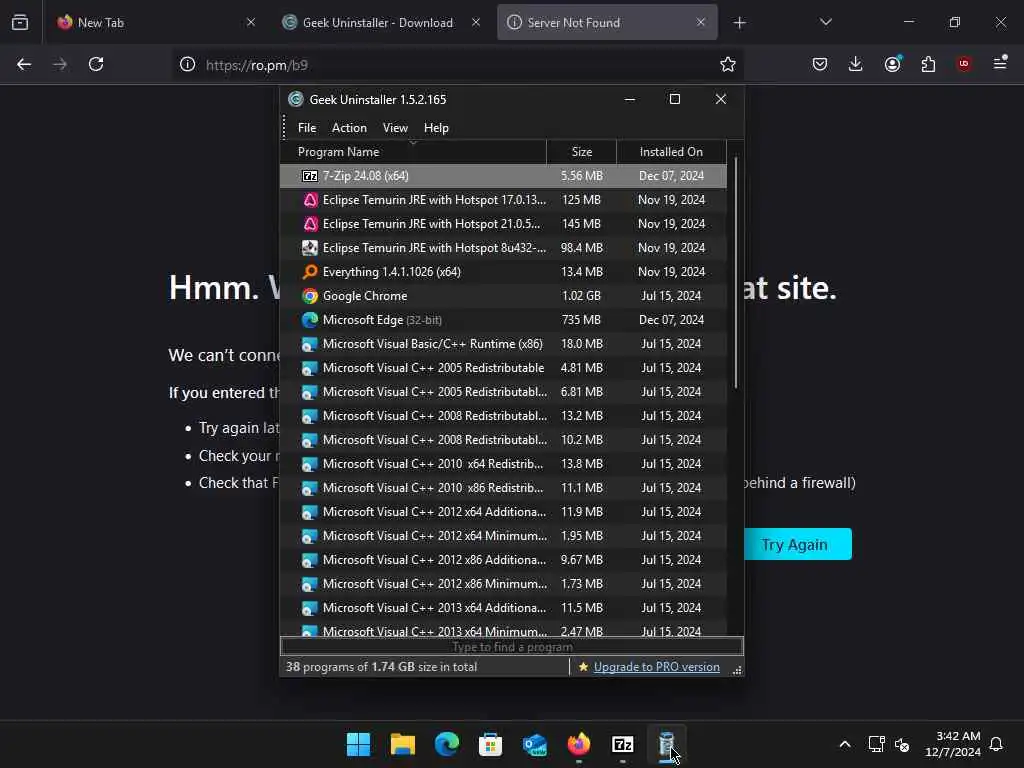Open the Help menu

tap(436, 128)
